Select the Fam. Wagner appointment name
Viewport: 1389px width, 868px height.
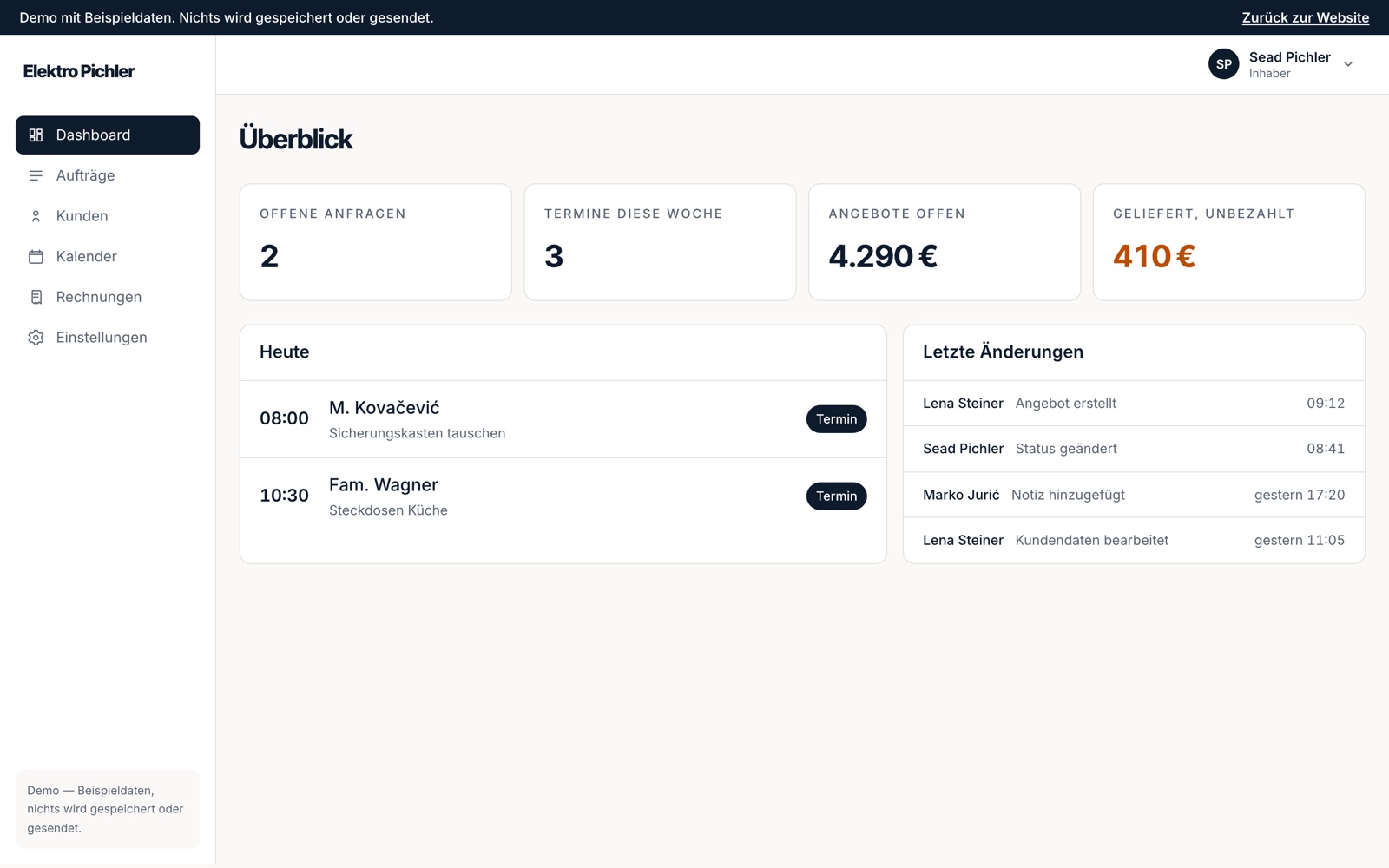[x=384, y=485]
